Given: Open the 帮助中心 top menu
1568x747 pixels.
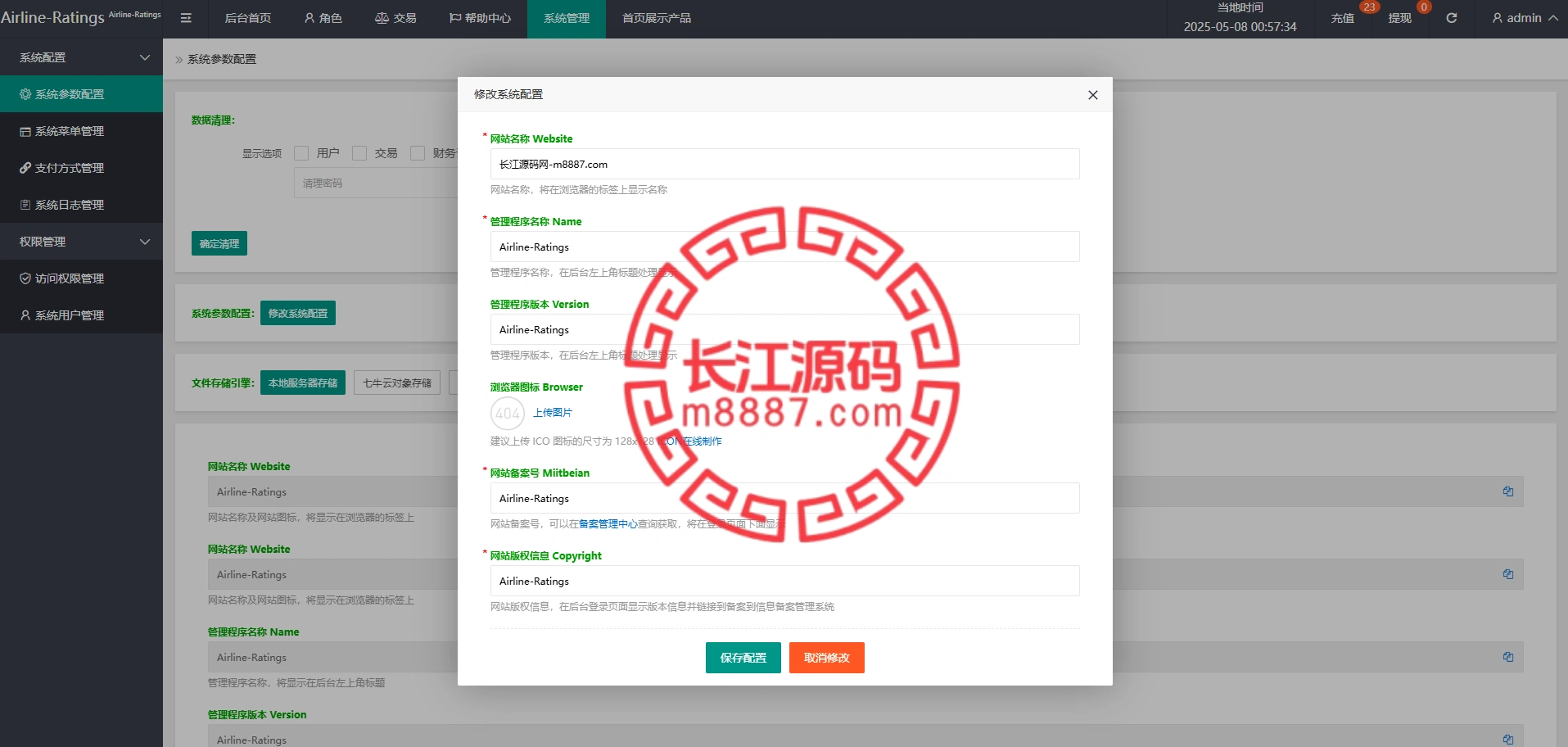Looking at the screenshot, I should click(480, 18).
